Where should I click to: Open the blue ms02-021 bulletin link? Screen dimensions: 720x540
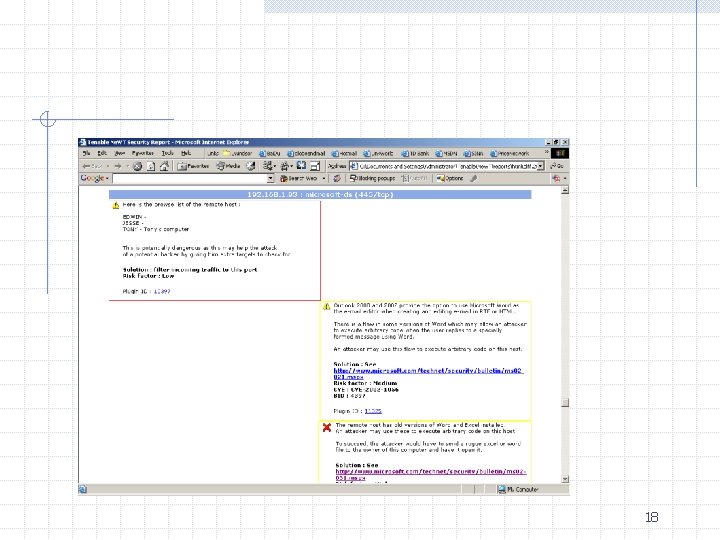(x=428, y=374)
